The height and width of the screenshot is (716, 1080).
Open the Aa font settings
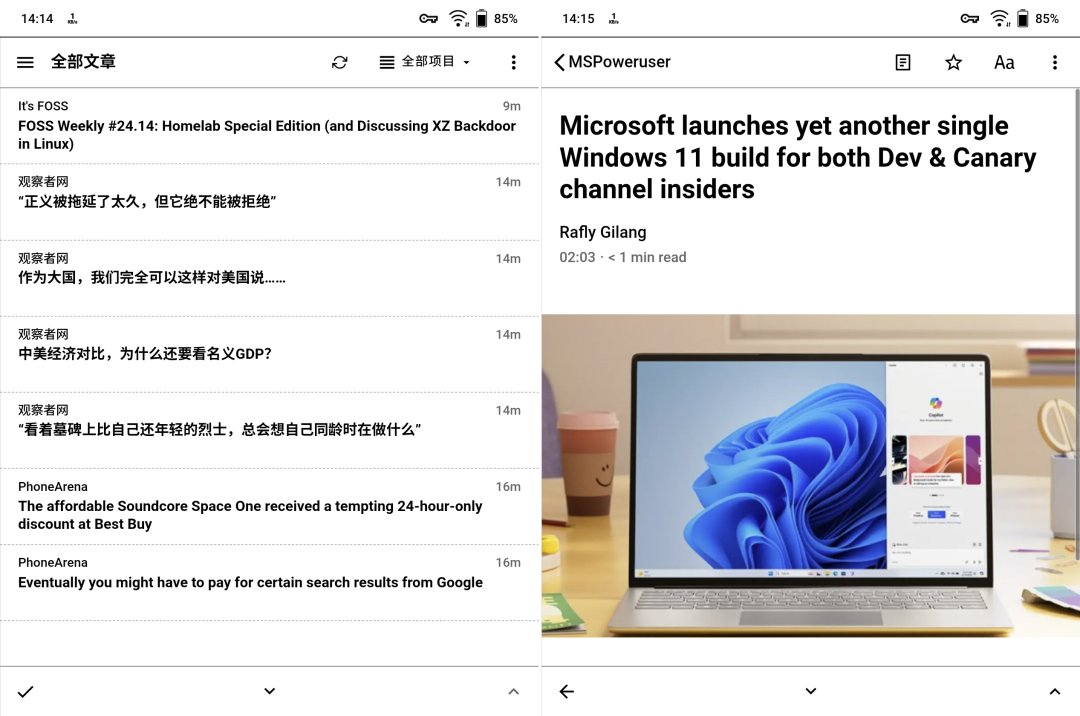point(1004,63)
